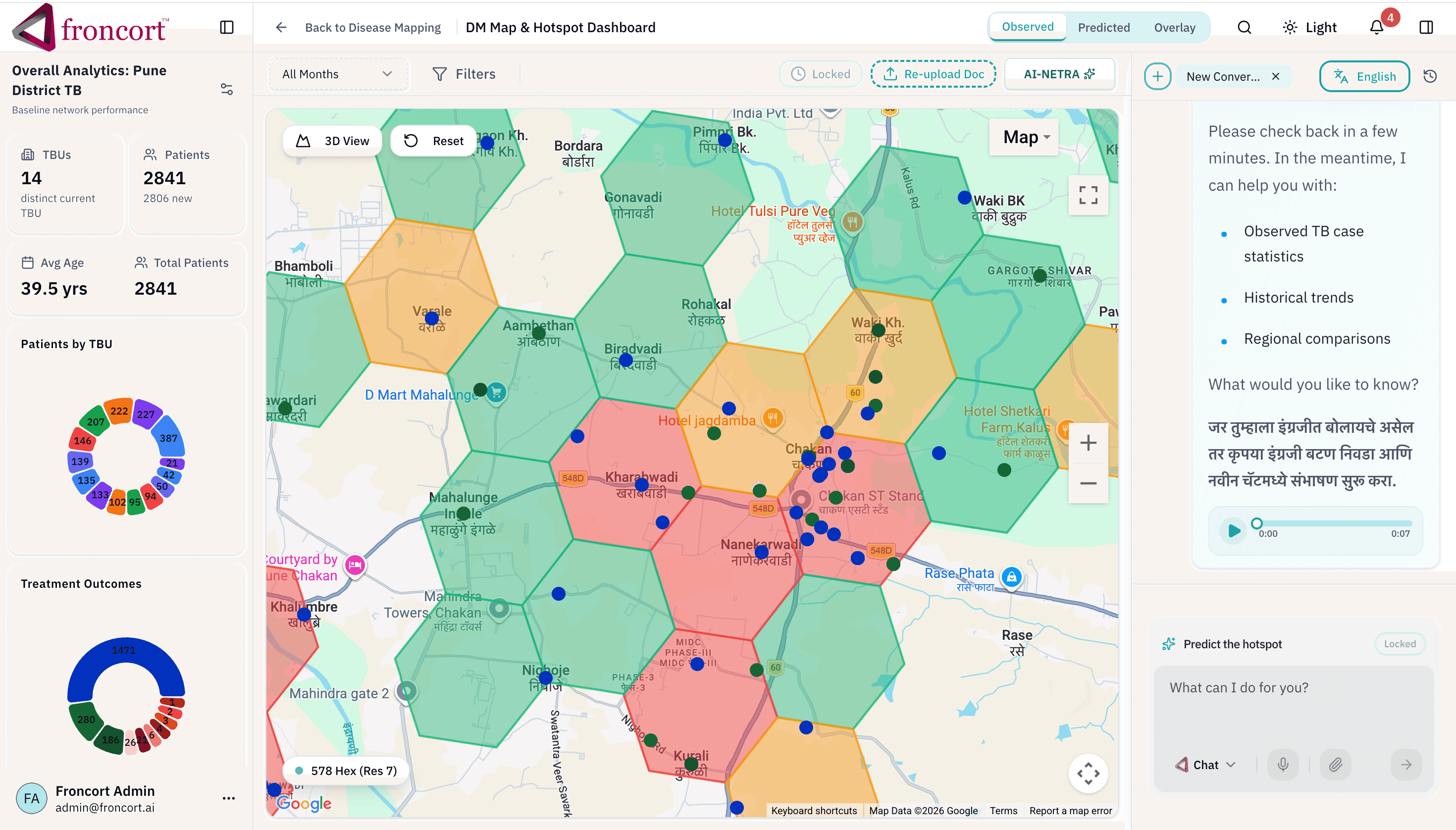Click the Filters icon above the map

439,73
